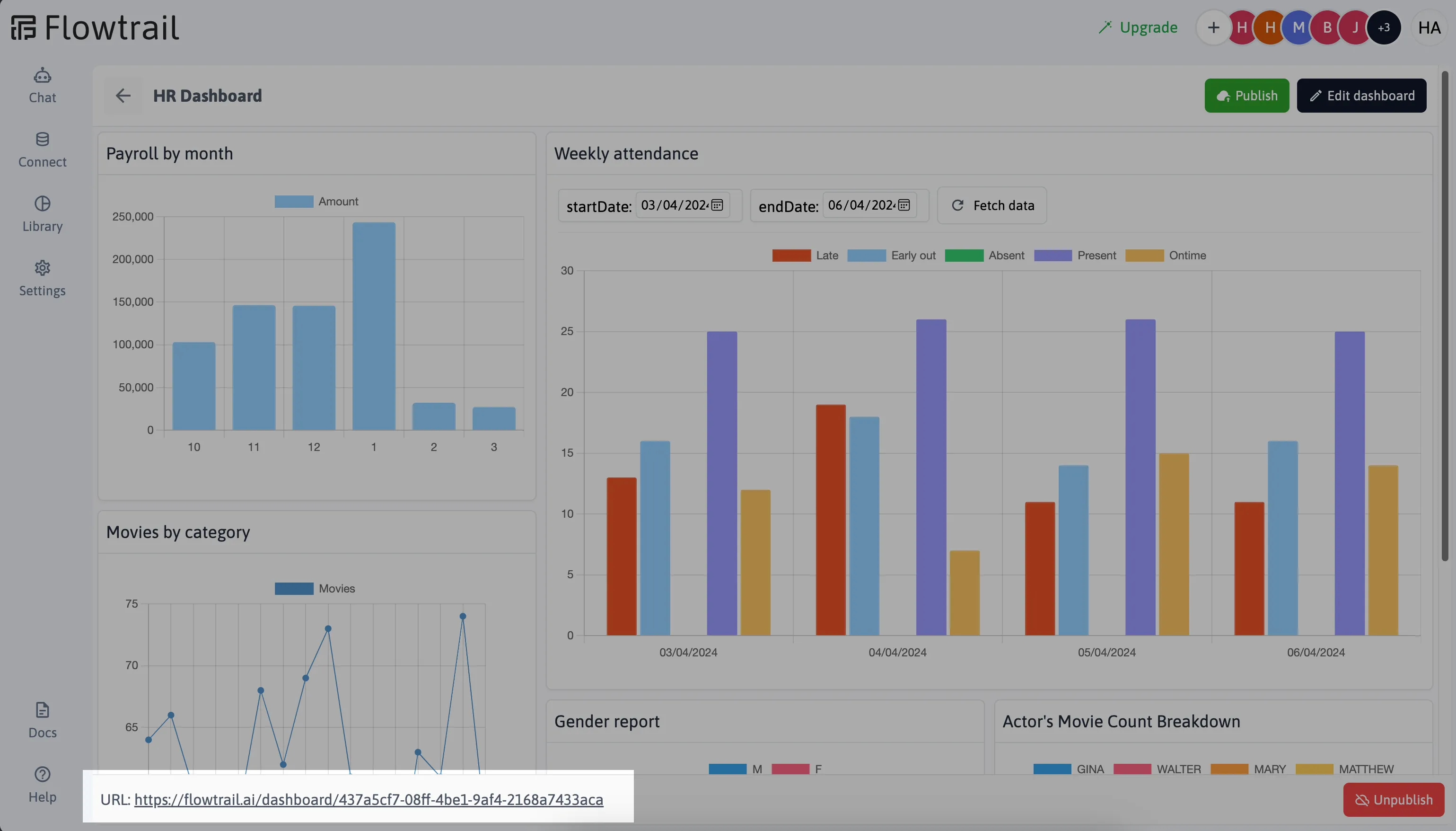This screenshot has width=1456, height=831.
Task: Click the Movies by category heading
Action: click(178, 532)
